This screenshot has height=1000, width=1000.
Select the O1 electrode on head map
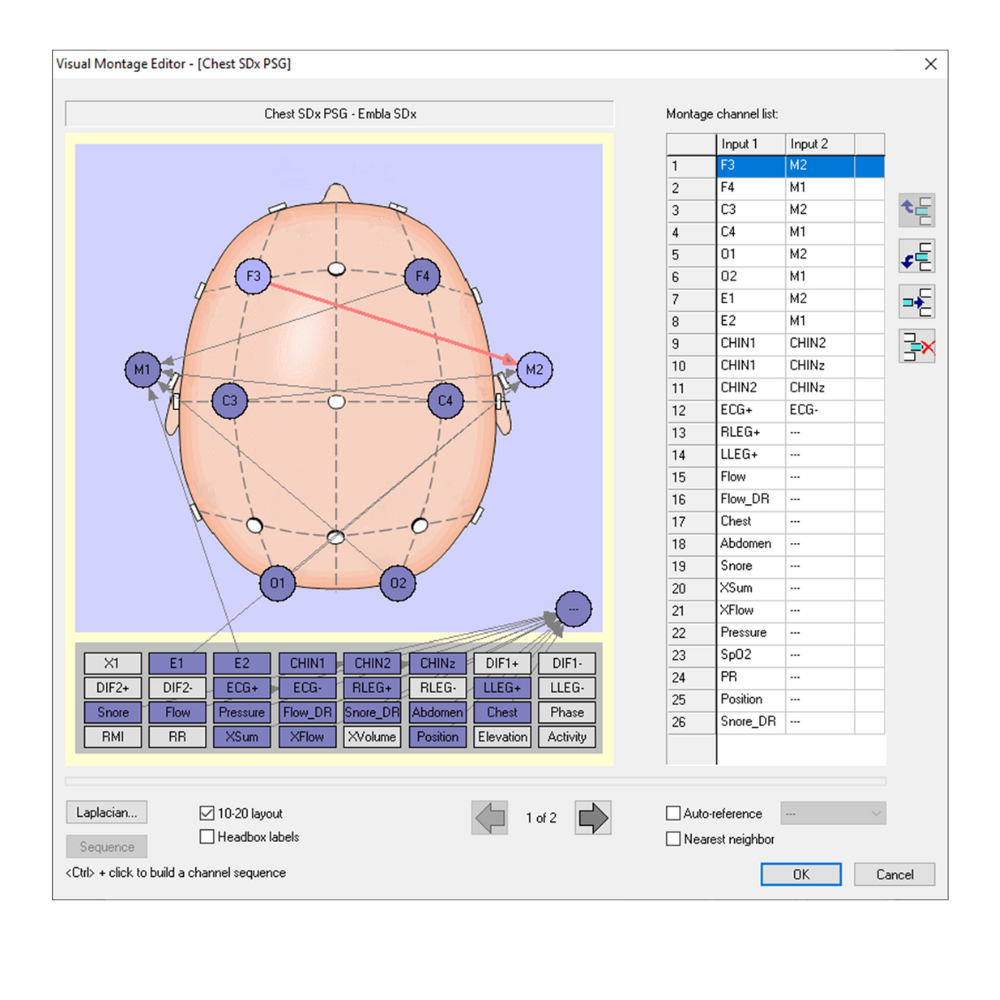point(277,583)
